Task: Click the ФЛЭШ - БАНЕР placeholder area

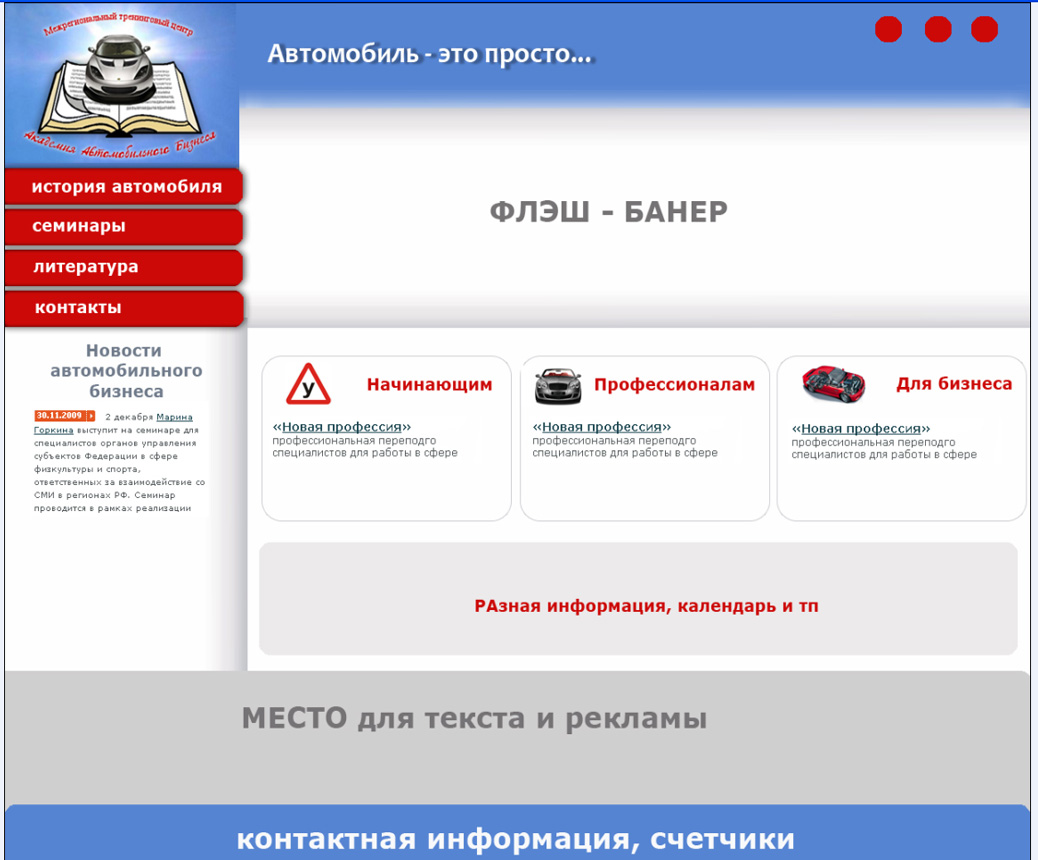Action: [x=609, y=211]
